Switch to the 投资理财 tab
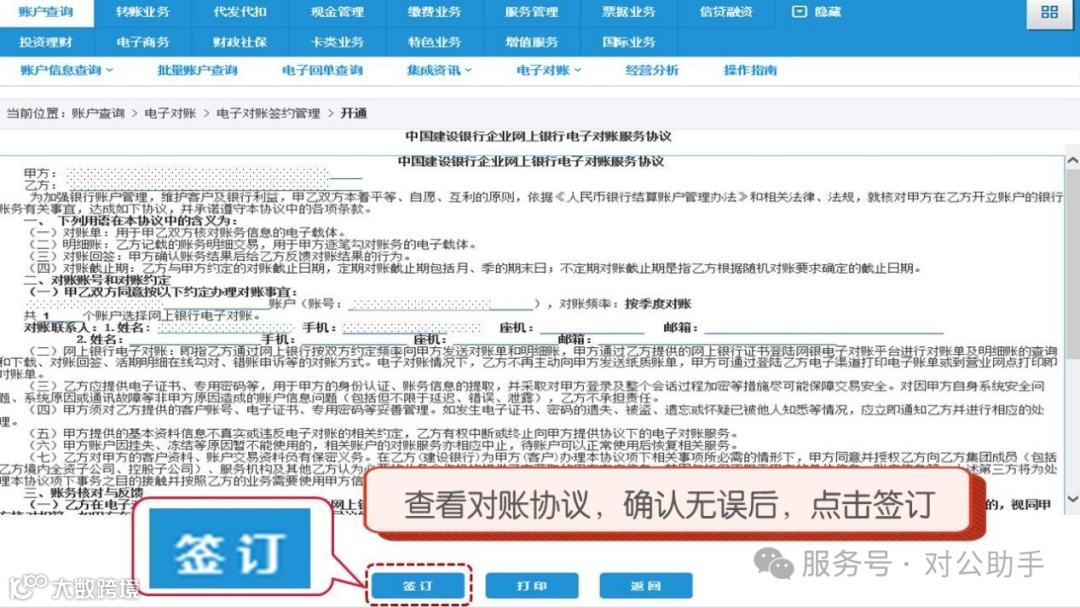The image size is (1080, 608). (x=45, y=42)
